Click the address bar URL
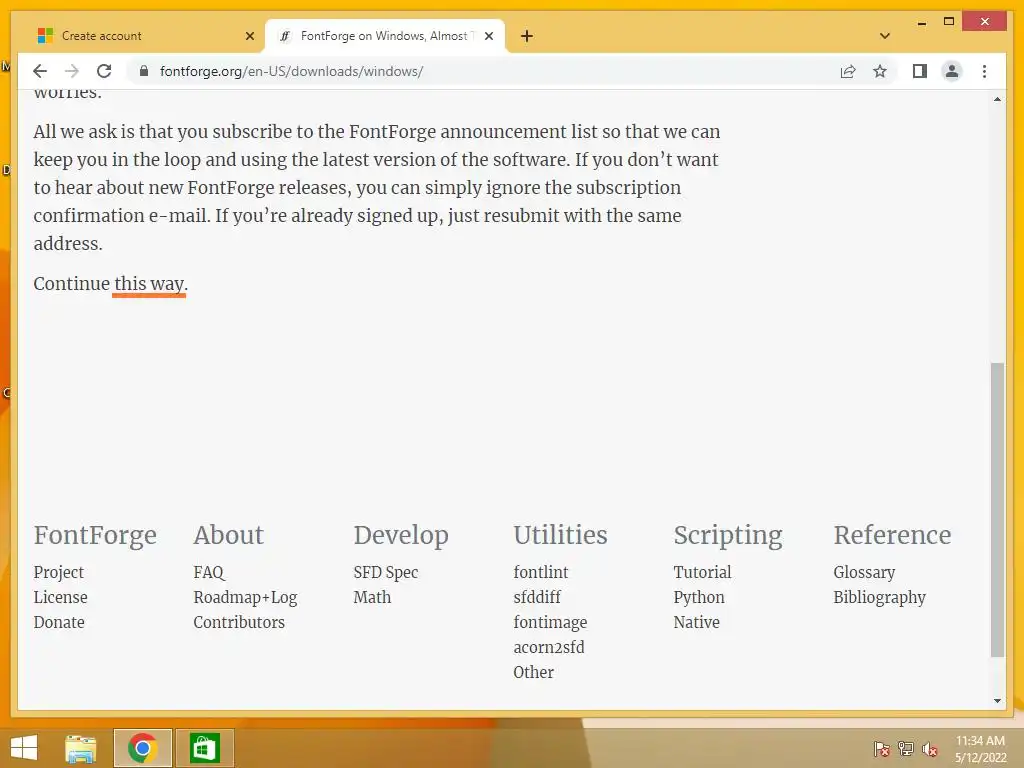 click(291, 71)
